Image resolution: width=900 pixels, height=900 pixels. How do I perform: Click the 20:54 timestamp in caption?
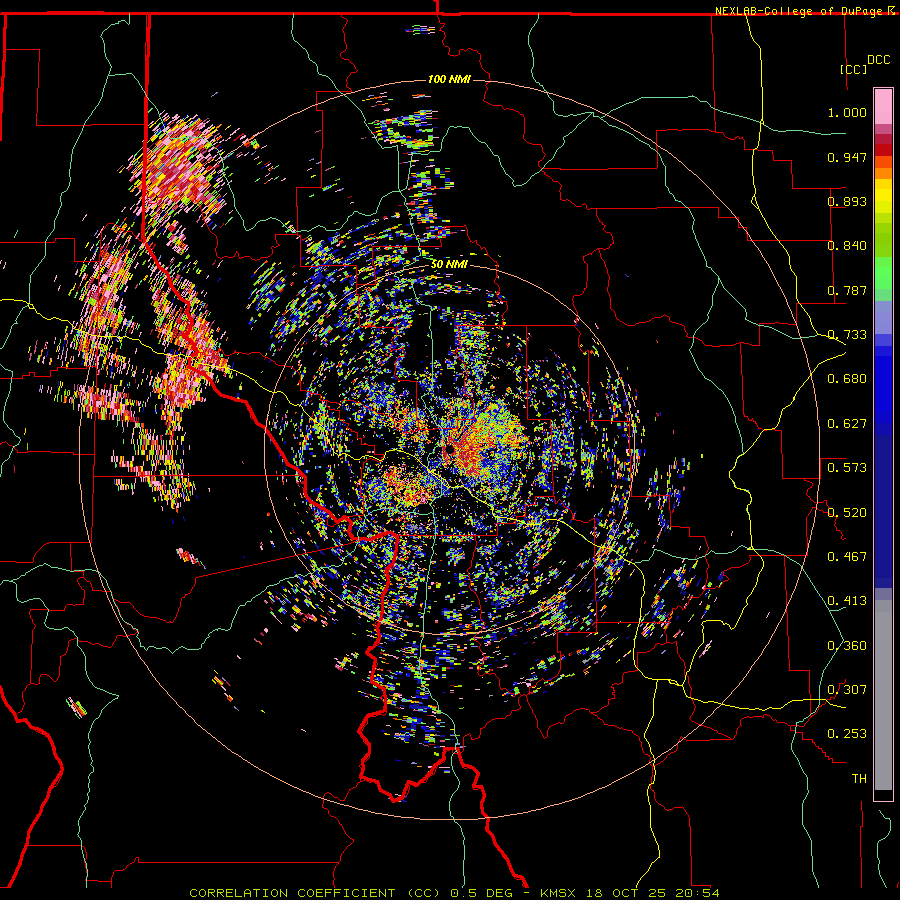pyautogui.click(x=699, y=893)
